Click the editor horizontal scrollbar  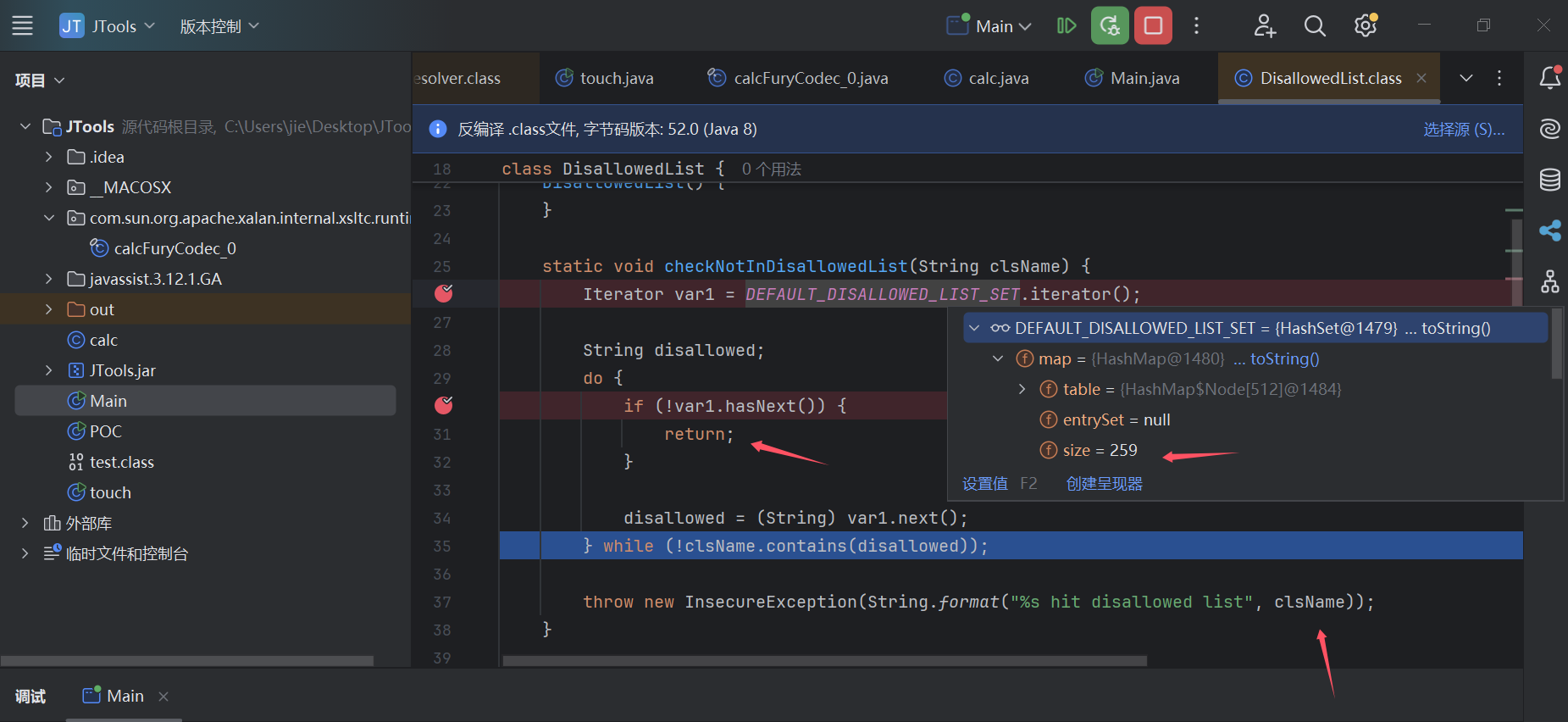824,660
